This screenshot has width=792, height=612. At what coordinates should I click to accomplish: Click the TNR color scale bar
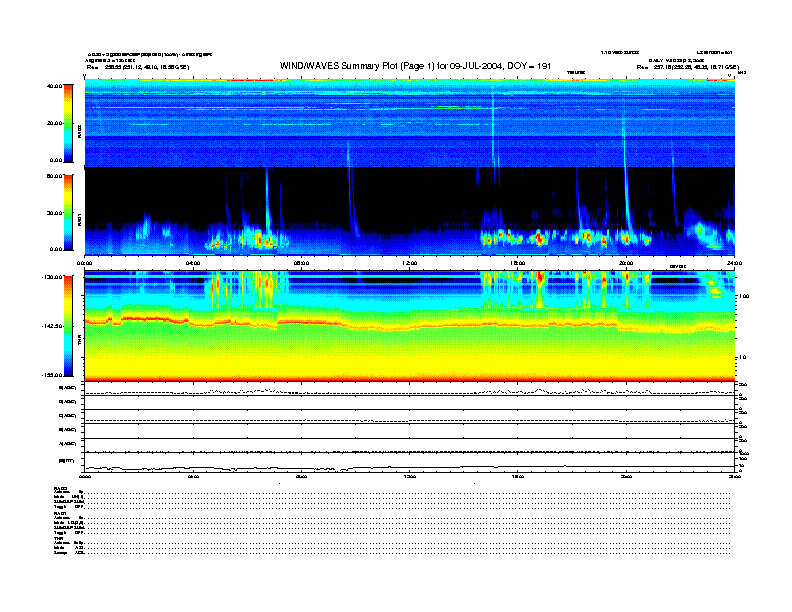[x=68, y=326]
